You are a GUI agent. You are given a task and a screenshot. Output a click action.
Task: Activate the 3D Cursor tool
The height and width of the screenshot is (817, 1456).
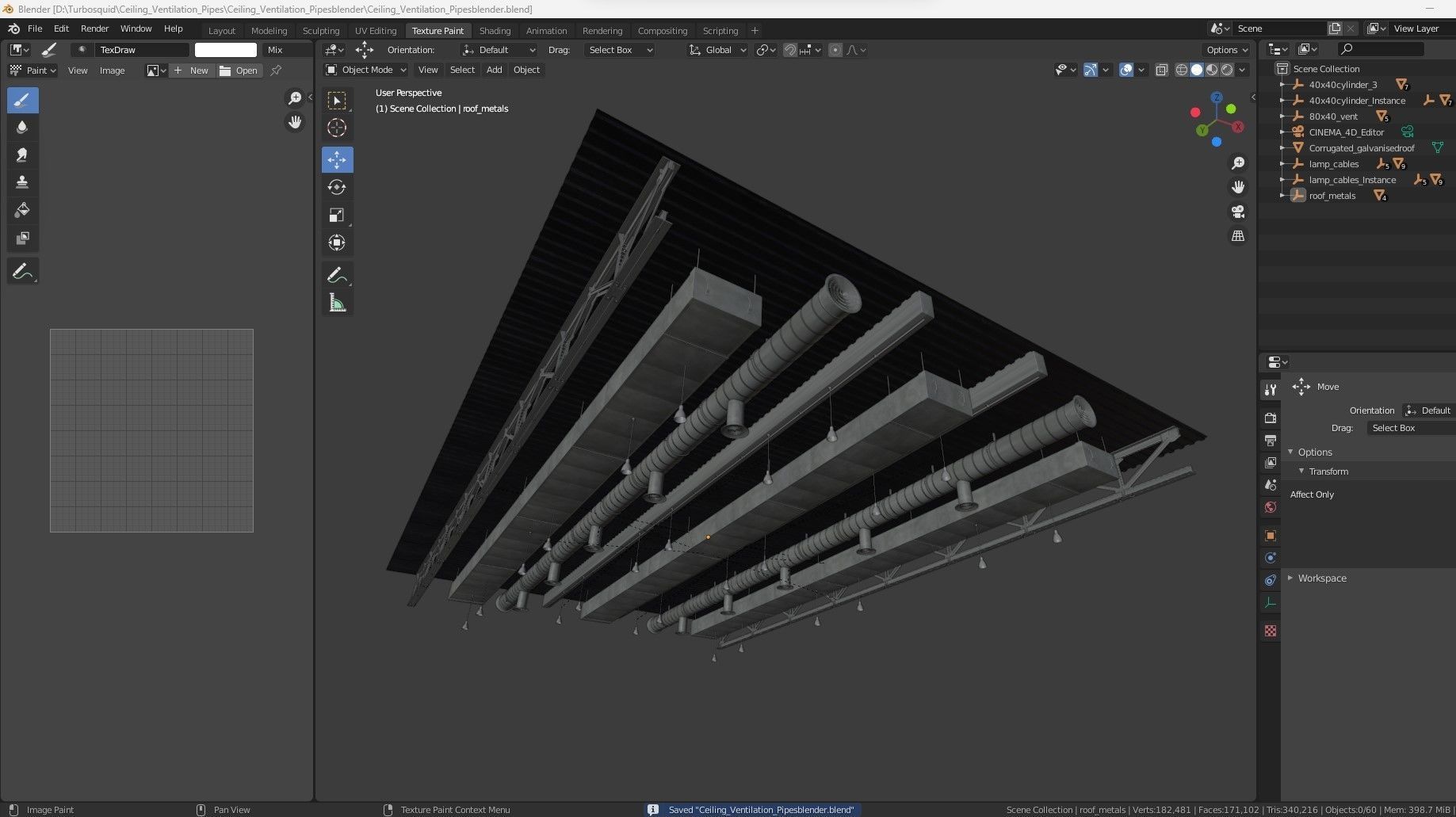coord(337,128)
